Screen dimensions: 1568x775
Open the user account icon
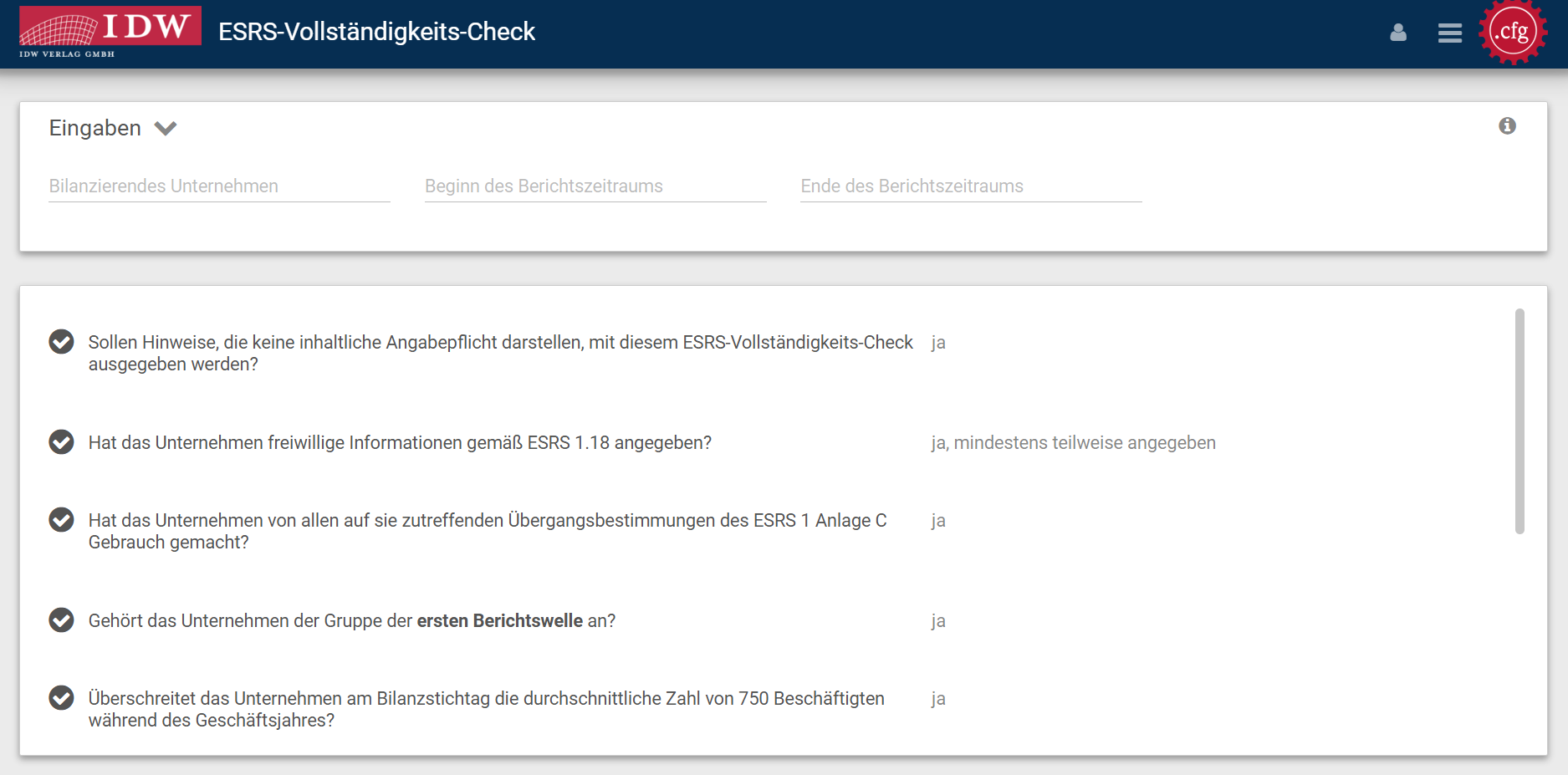pyautogui.click(x=1398, y=33)
